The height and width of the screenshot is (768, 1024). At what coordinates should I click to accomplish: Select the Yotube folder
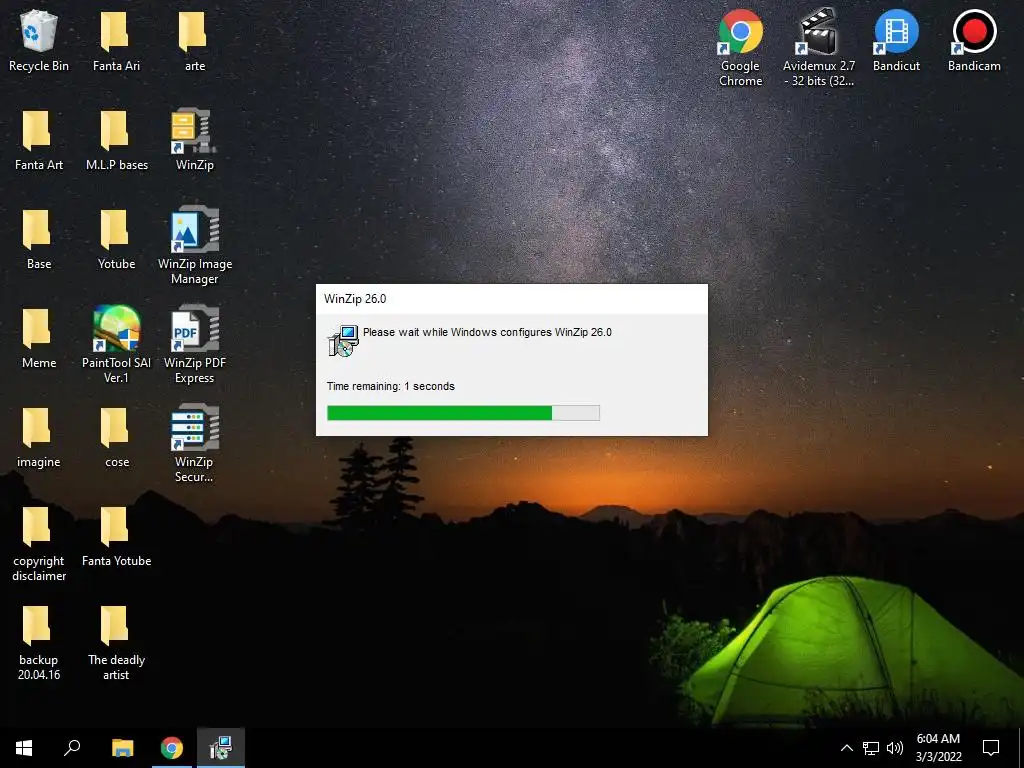116,239
